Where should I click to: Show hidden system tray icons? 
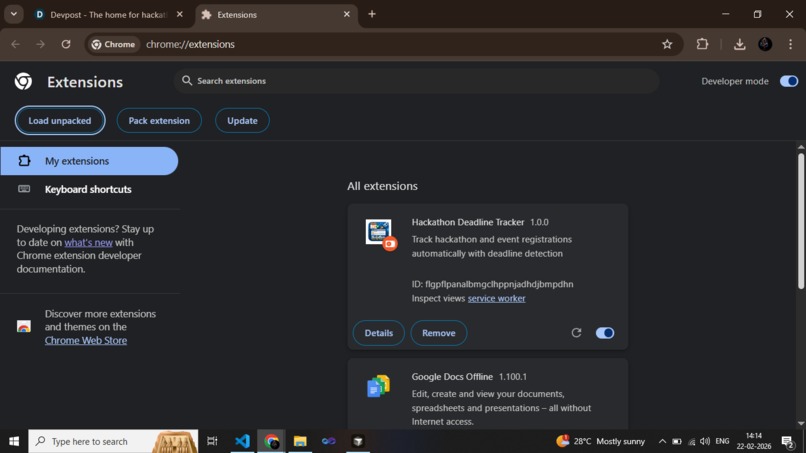click(662, 441)
